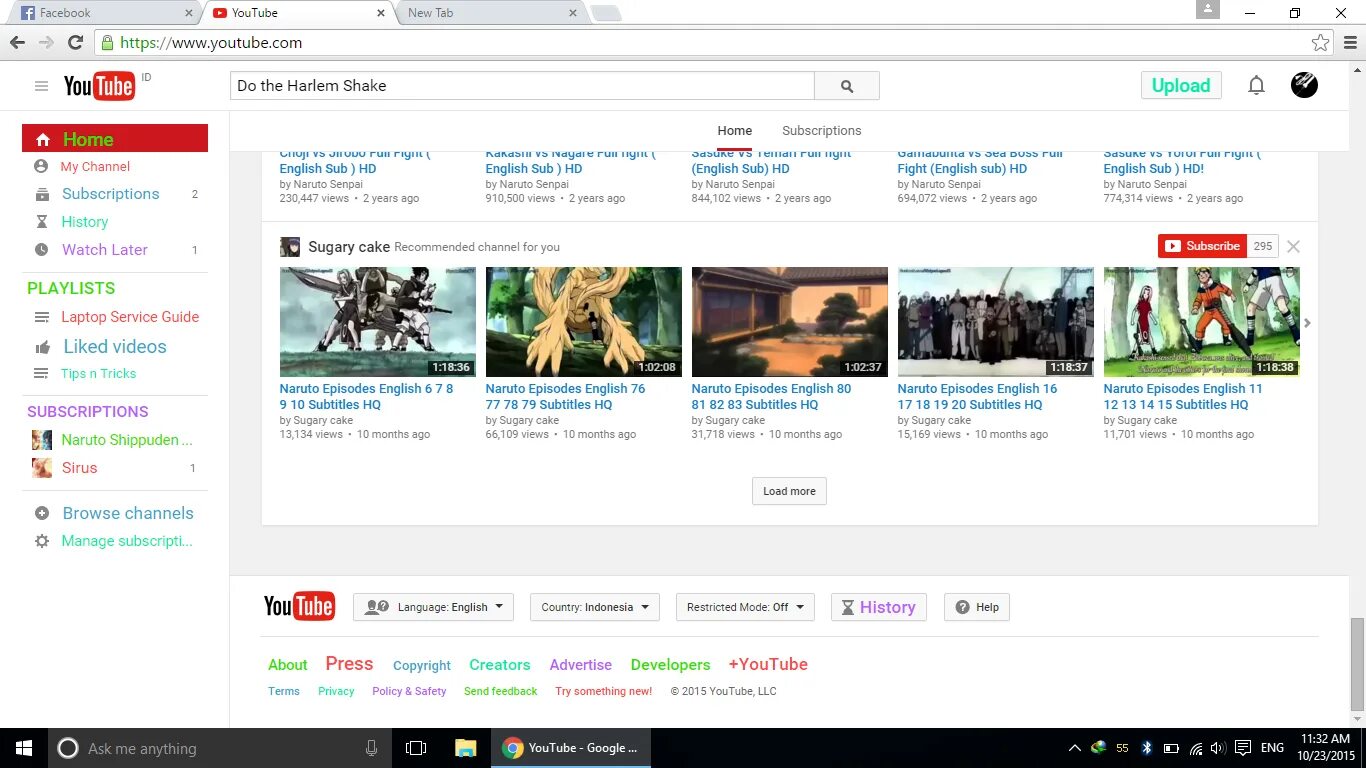This screenshot has width=1366, height=768.
Task: Show hidden system tray icons chevron
Action: [1075, 748]
